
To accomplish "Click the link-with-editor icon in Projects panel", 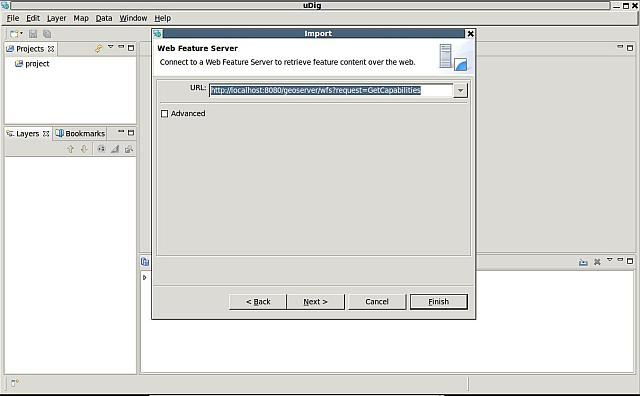I will pos(98,49).
